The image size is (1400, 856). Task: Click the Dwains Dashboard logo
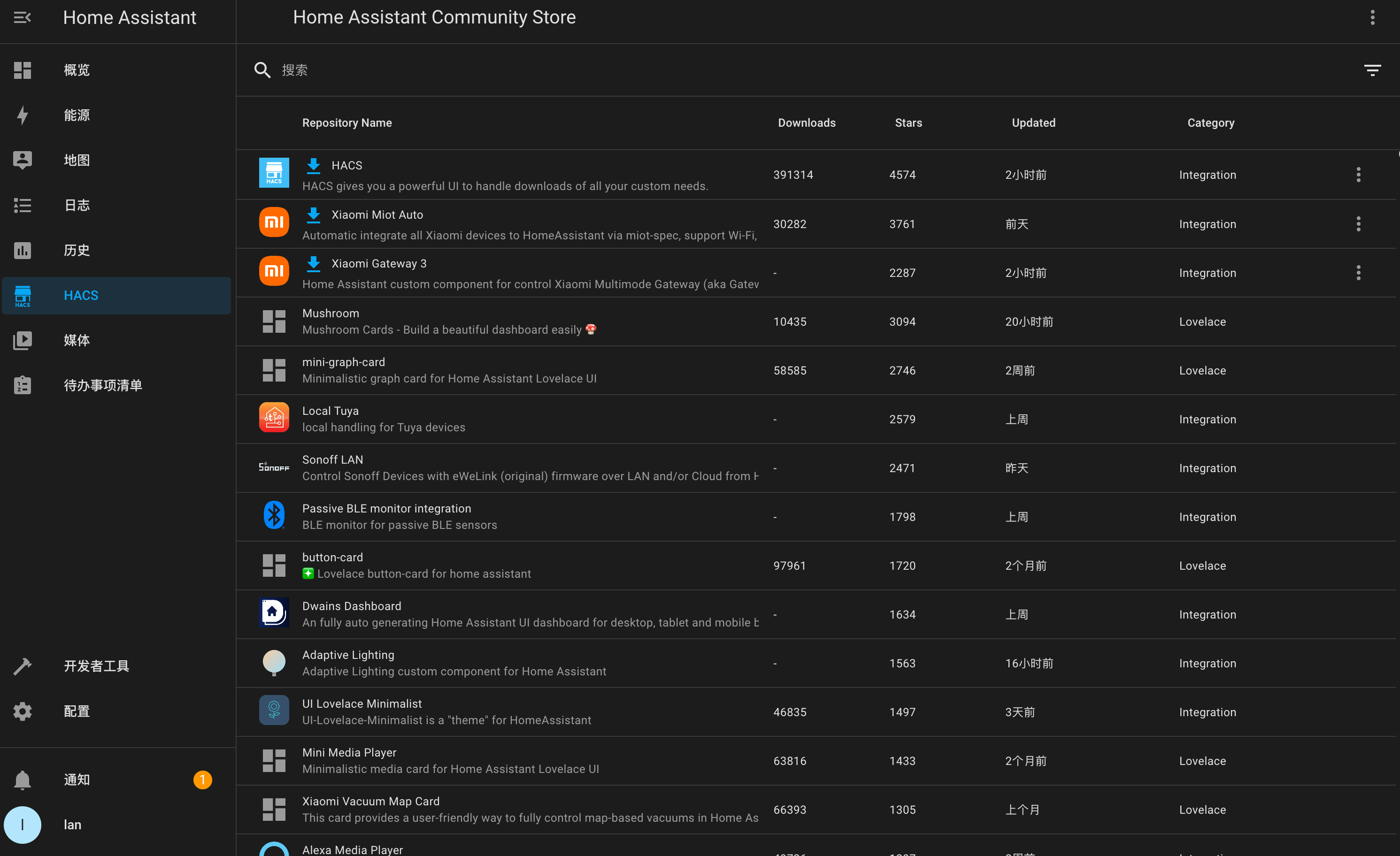click(x=274, y=612)
